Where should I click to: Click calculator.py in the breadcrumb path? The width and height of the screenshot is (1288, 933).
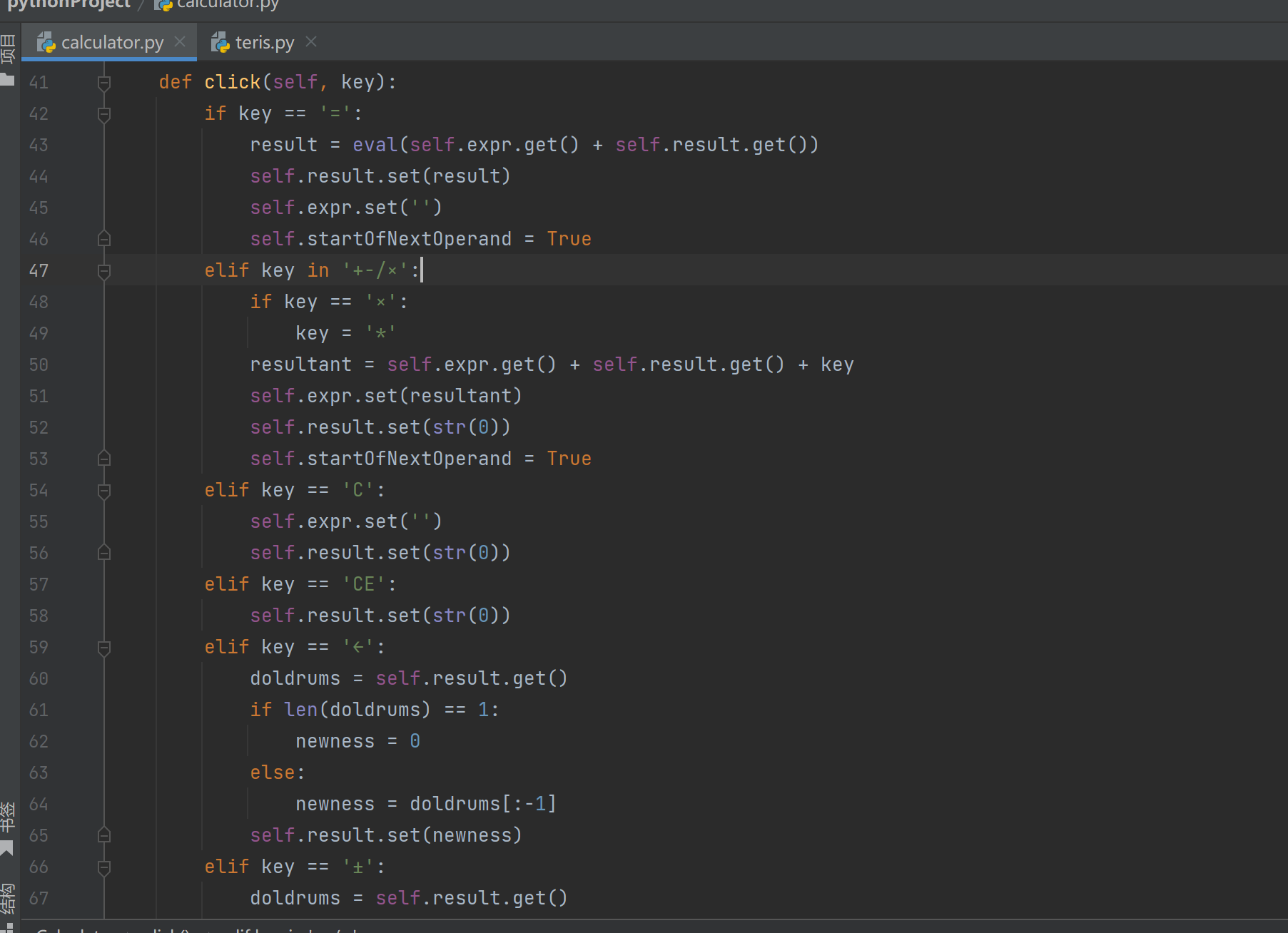click(218, 4)
